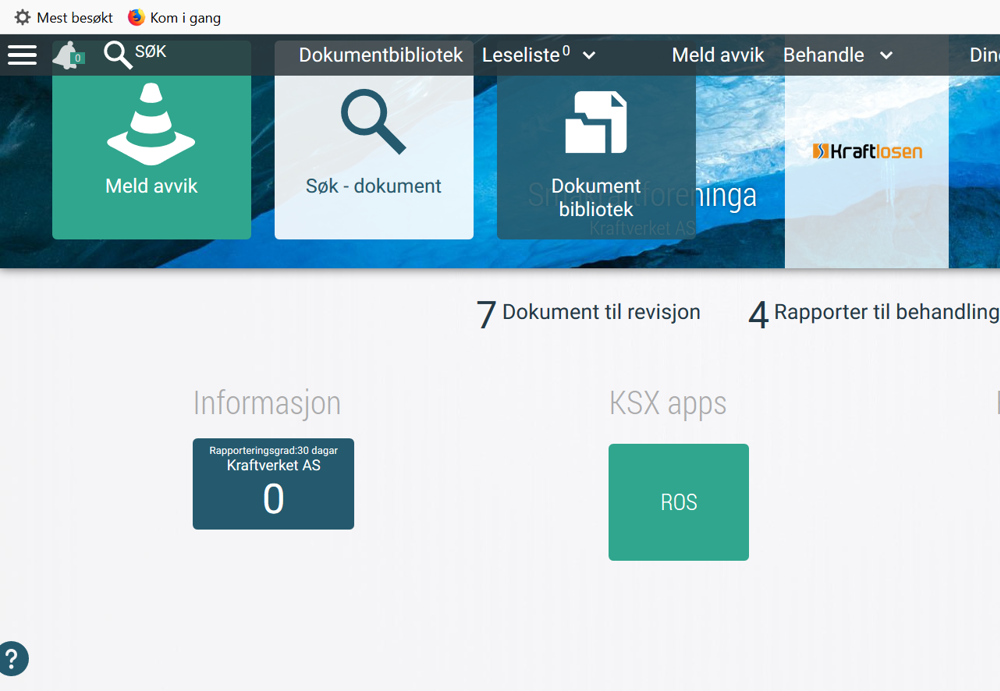View the 7 Dokument til revisjon
This screenshot has height=691, width=1000.
pyautogui.click(x=589, y=313)
